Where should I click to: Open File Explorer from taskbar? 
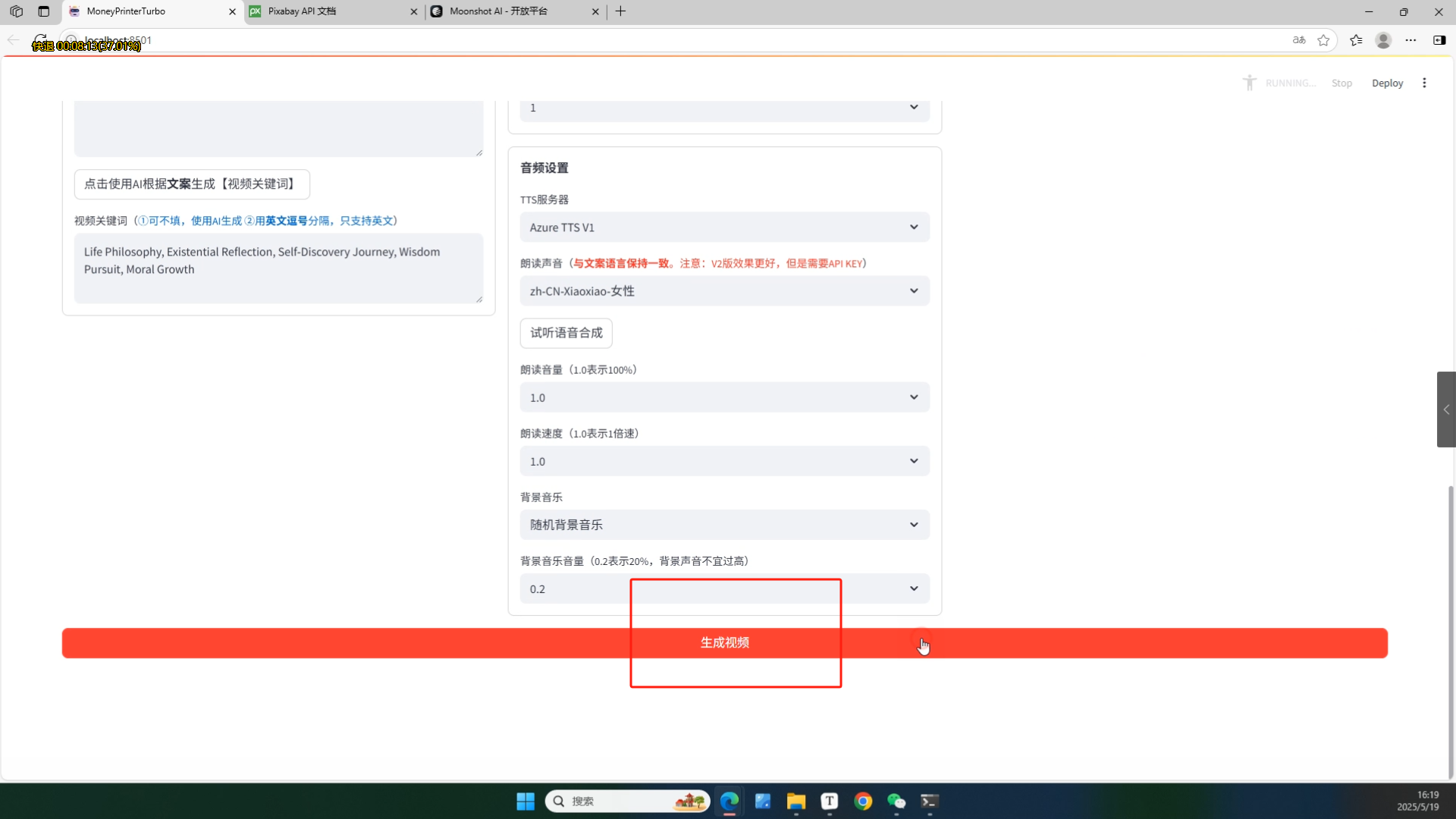click(x=795, y=801)
